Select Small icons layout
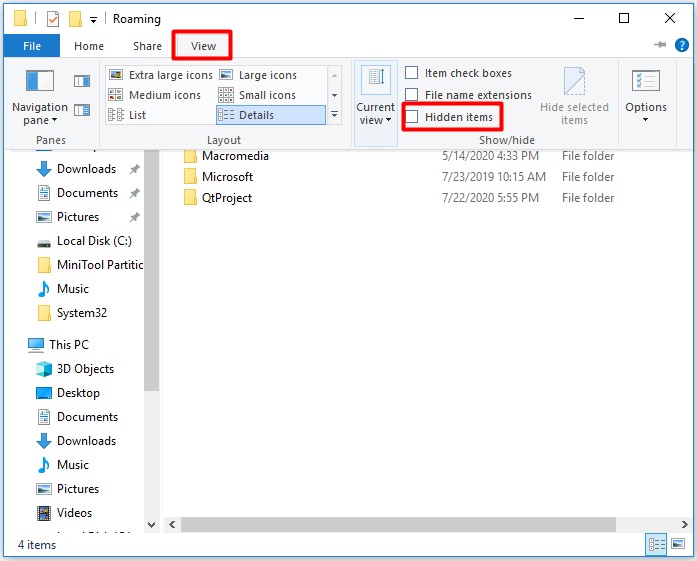Image resolution: width=697 pixels, height=561 pixels. click(257, 95)
